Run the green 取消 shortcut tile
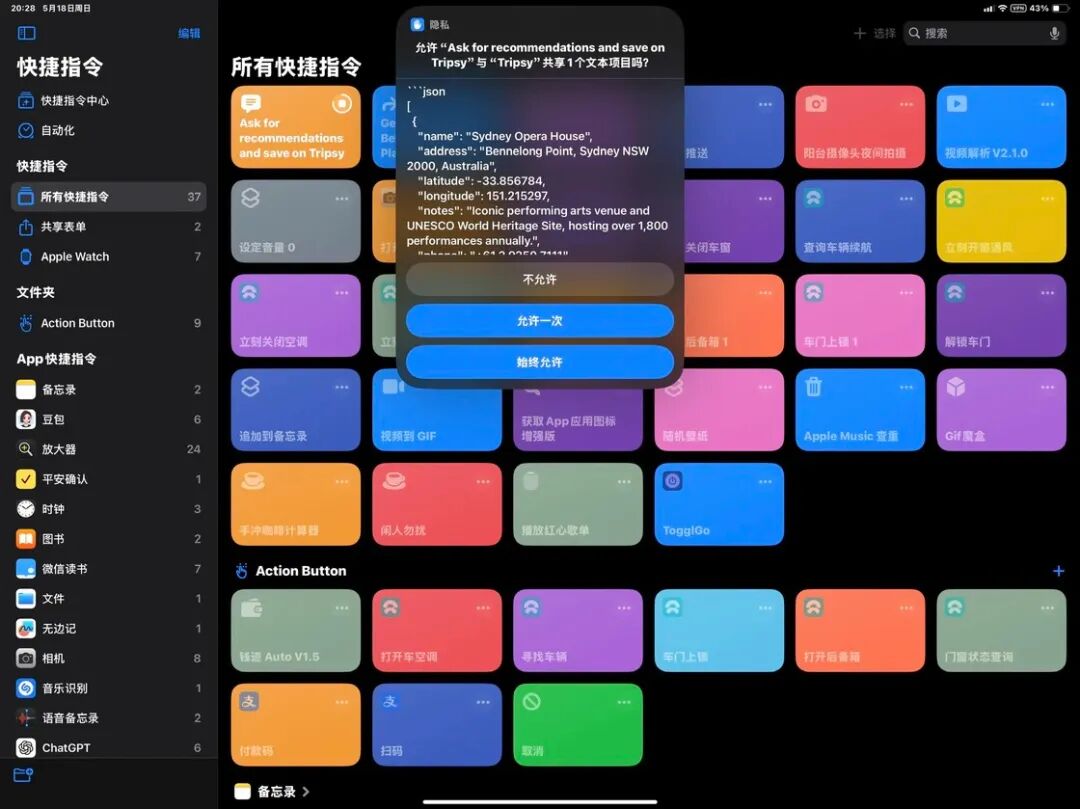This screenshot has width=1080, height=809. (x=578, y=725)
